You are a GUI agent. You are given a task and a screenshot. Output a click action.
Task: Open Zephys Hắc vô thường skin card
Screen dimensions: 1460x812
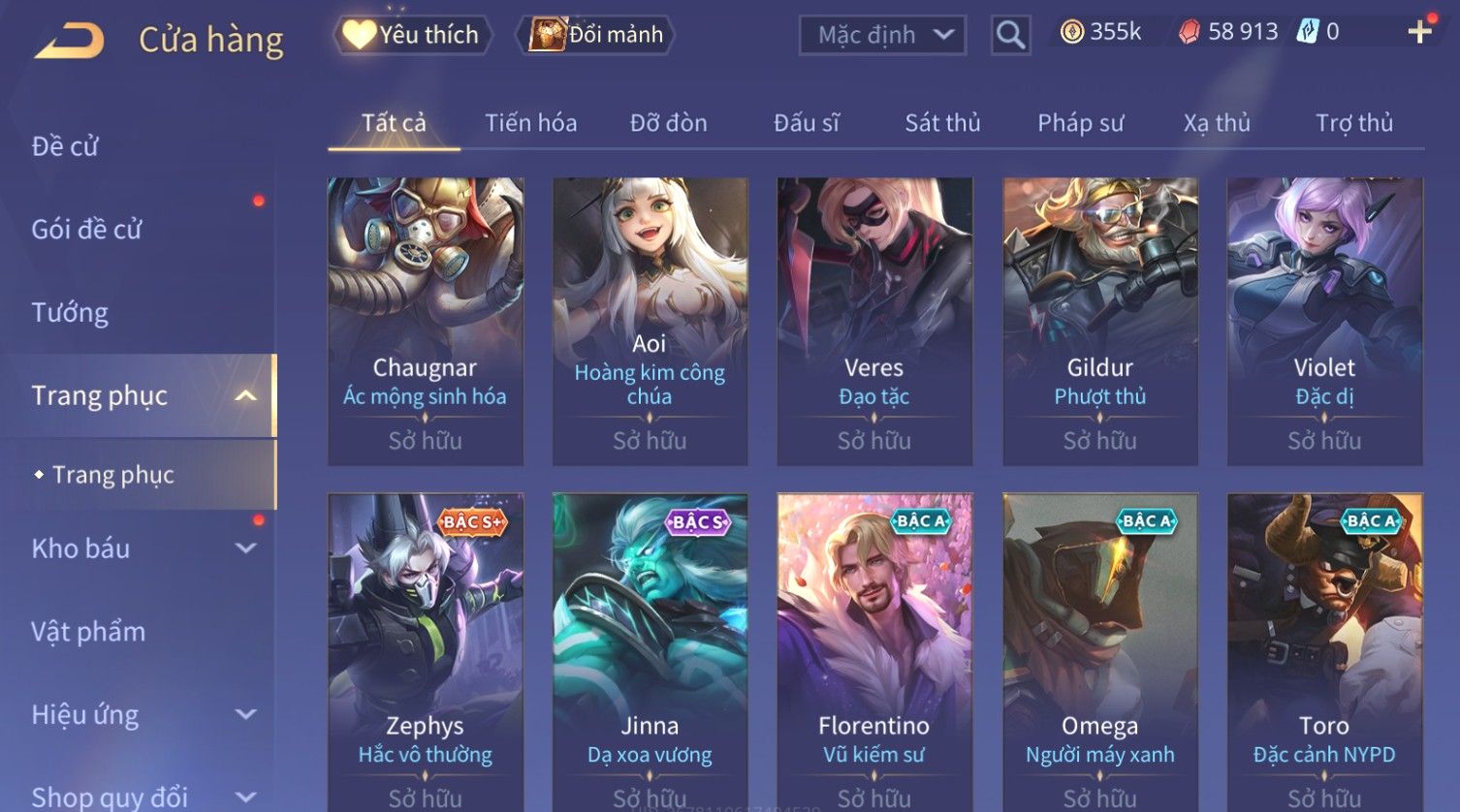(426, 652)
